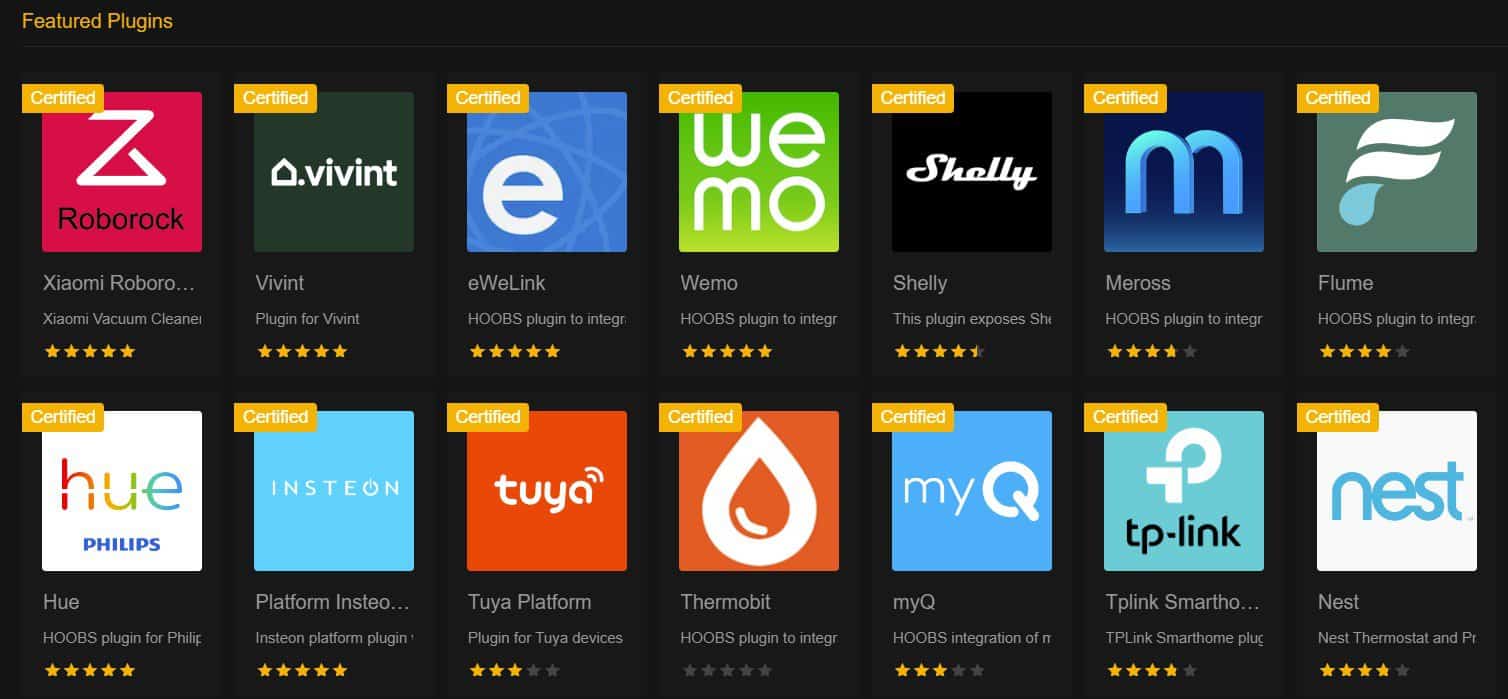
Task: Click the Philips Hue logo
Action: click(x=122, y=491)
